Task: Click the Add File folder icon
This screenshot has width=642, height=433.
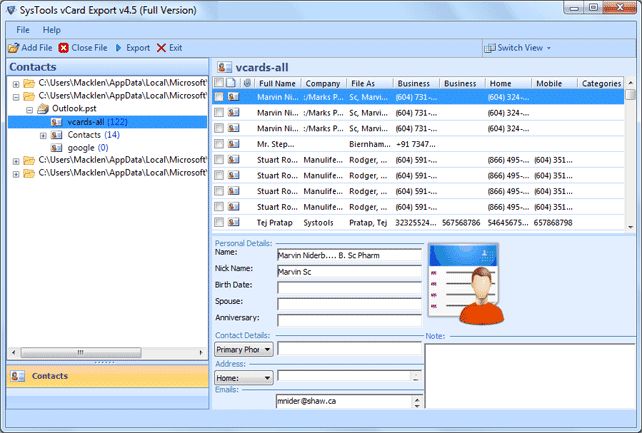Action: (13, 47)
